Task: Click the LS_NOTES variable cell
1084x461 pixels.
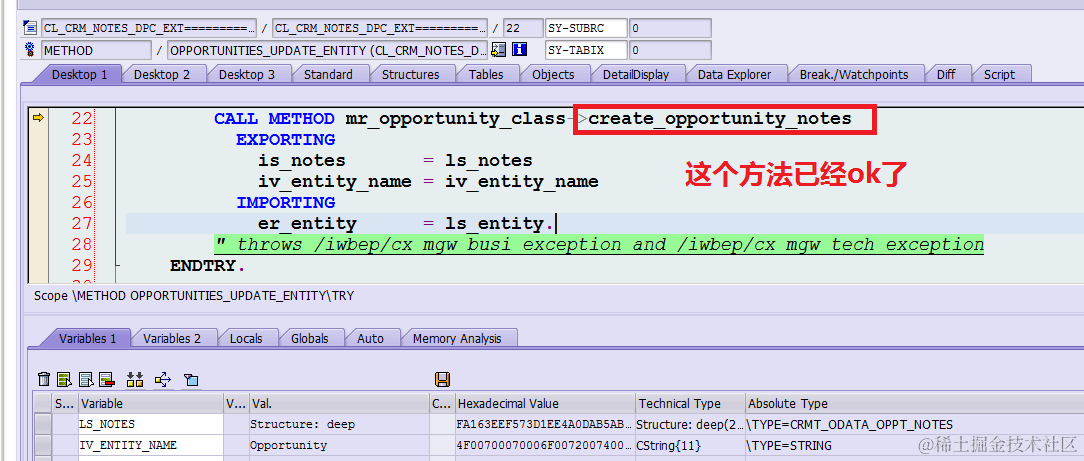Action: 151,424
